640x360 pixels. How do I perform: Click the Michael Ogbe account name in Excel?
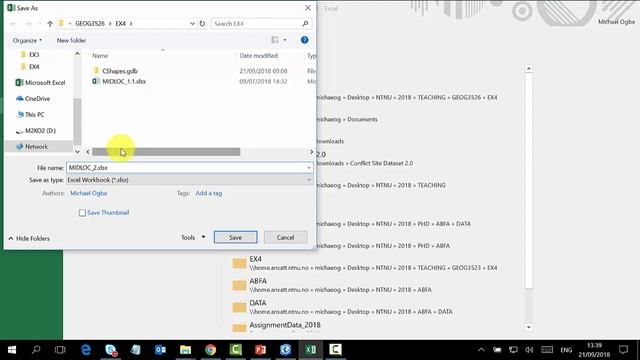616,22
